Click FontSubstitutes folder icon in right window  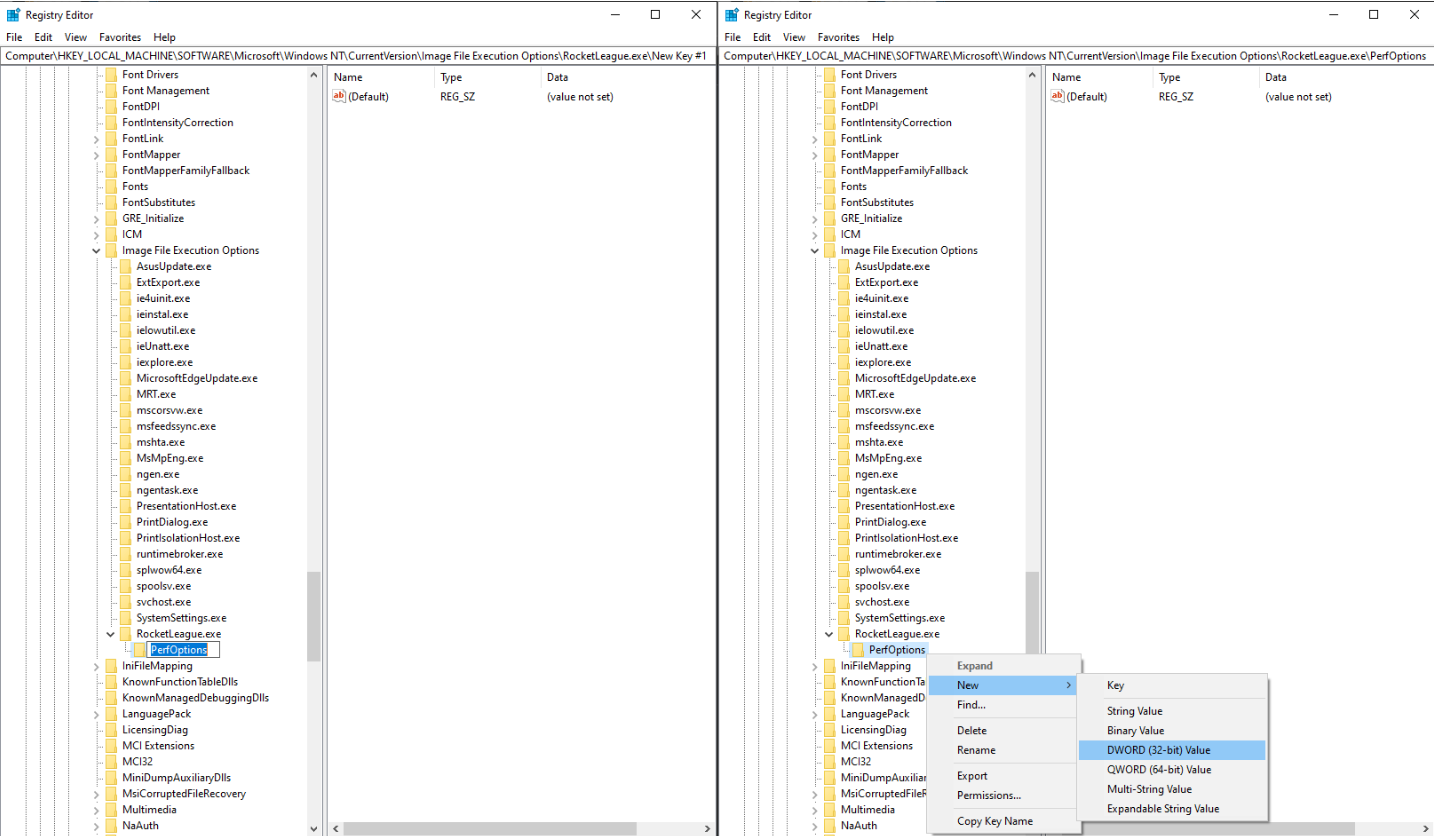click(x=829, y=203)
